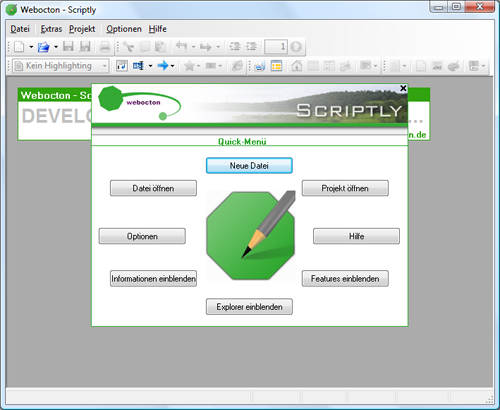Open the Extras menu

click(51, 29)
